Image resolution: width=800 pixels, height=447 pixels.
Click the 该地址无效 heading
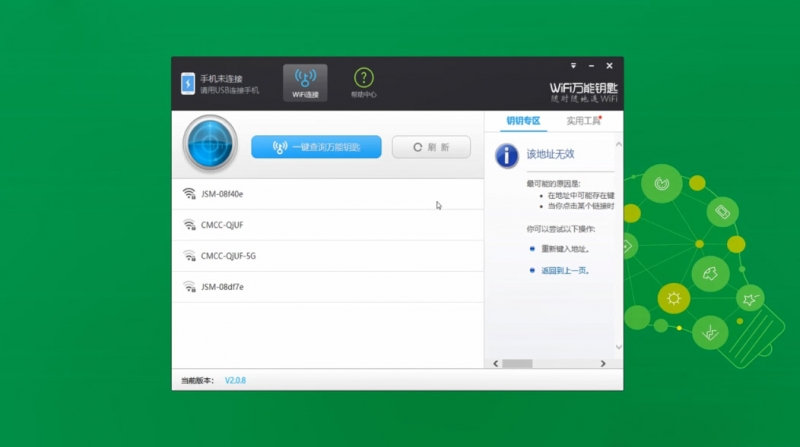coord(551,154)
